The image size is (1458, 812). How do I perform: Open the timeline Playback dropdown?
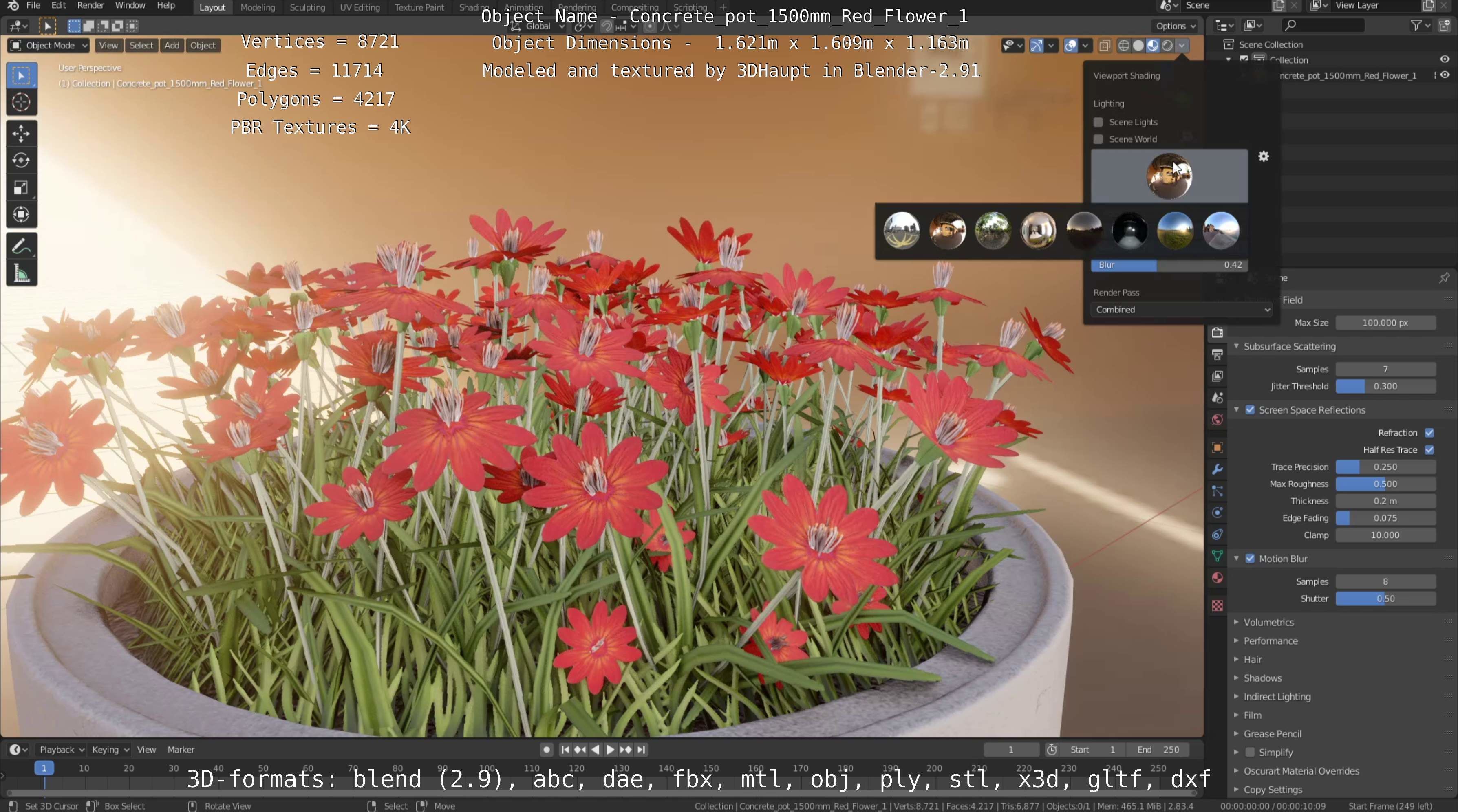click(x=62, y=750)
